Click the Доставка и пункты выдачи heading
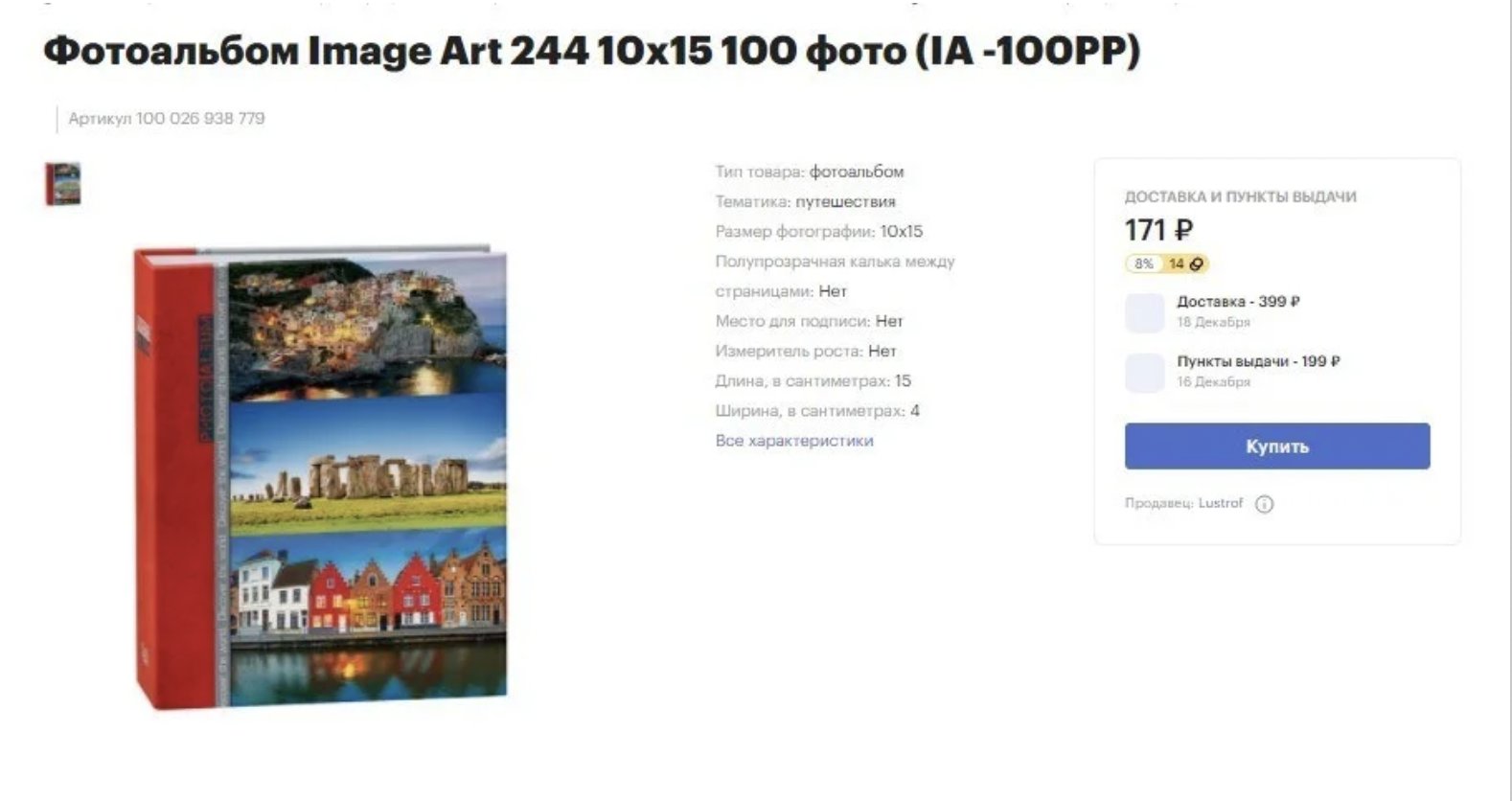The width and height of the screenshot is (1512, 801). click(1240, 196)
